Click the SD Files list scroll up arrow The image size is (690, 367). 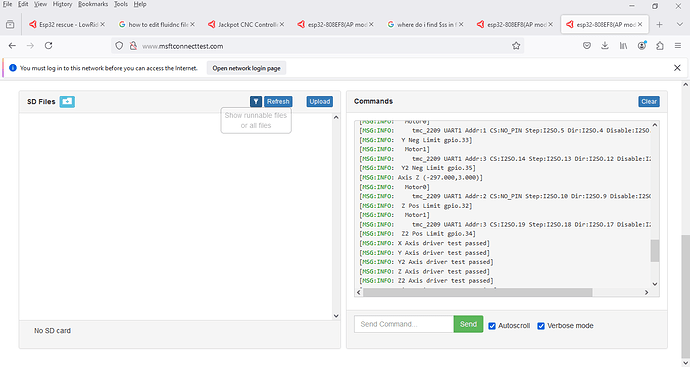click(336, 117)
